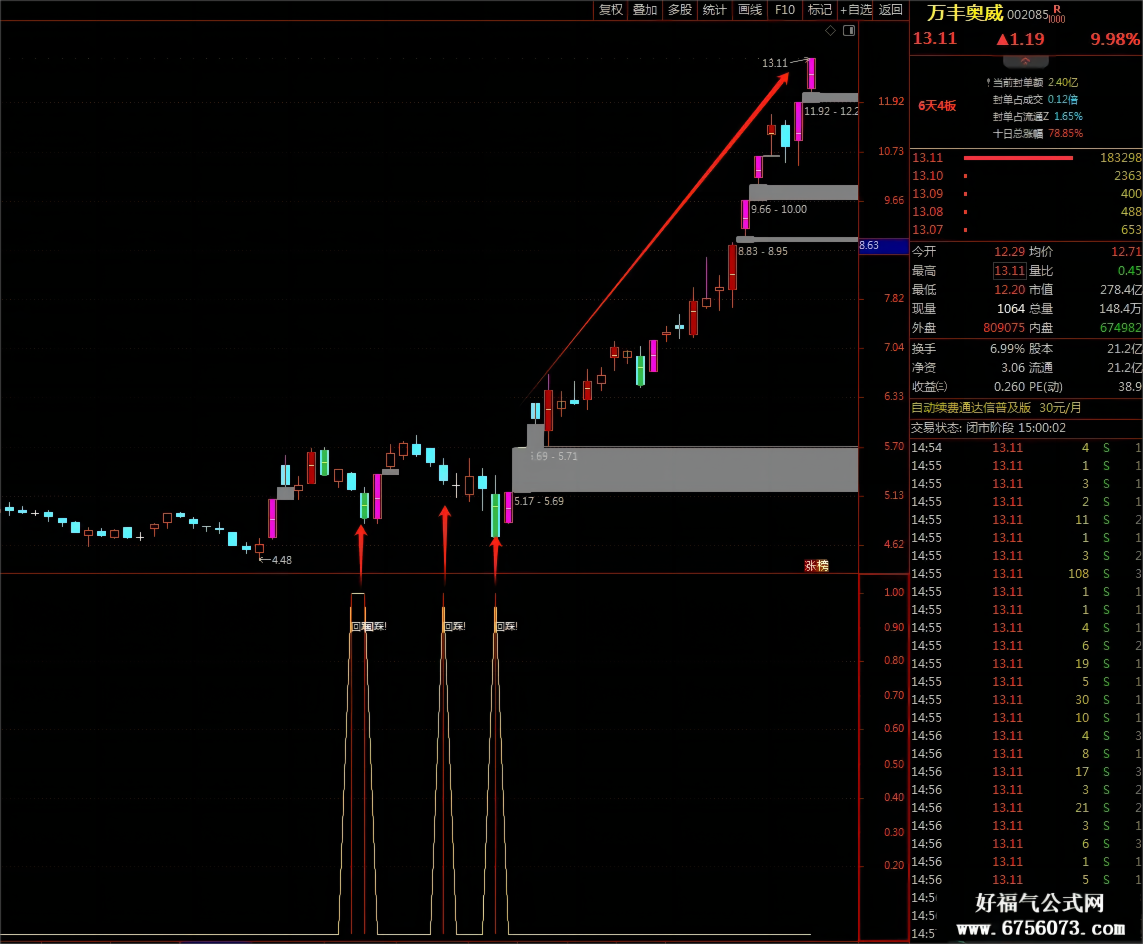Click the 均价 value 12.71
Image resolution: width=1143 pixels, height=944 pixels.
[x=1126, y=251]
